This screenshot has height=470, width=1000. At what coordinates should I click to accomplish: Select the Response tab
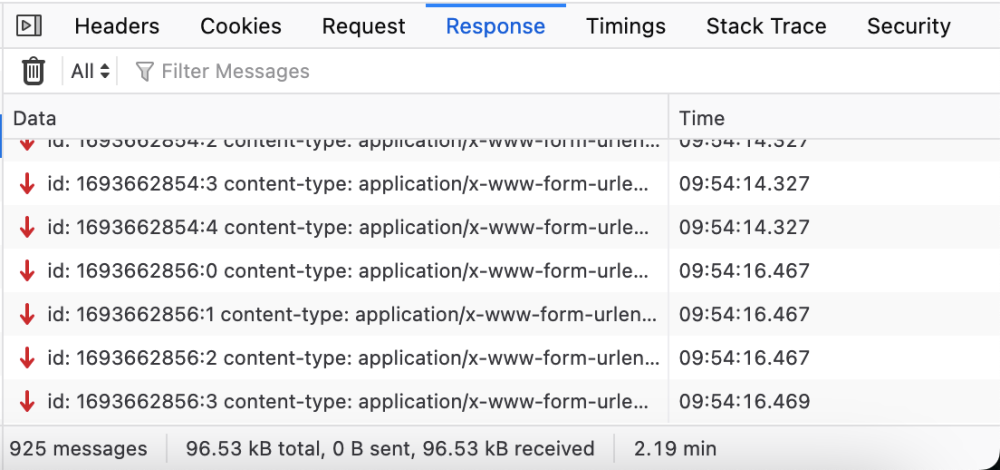tap(496, 26)
